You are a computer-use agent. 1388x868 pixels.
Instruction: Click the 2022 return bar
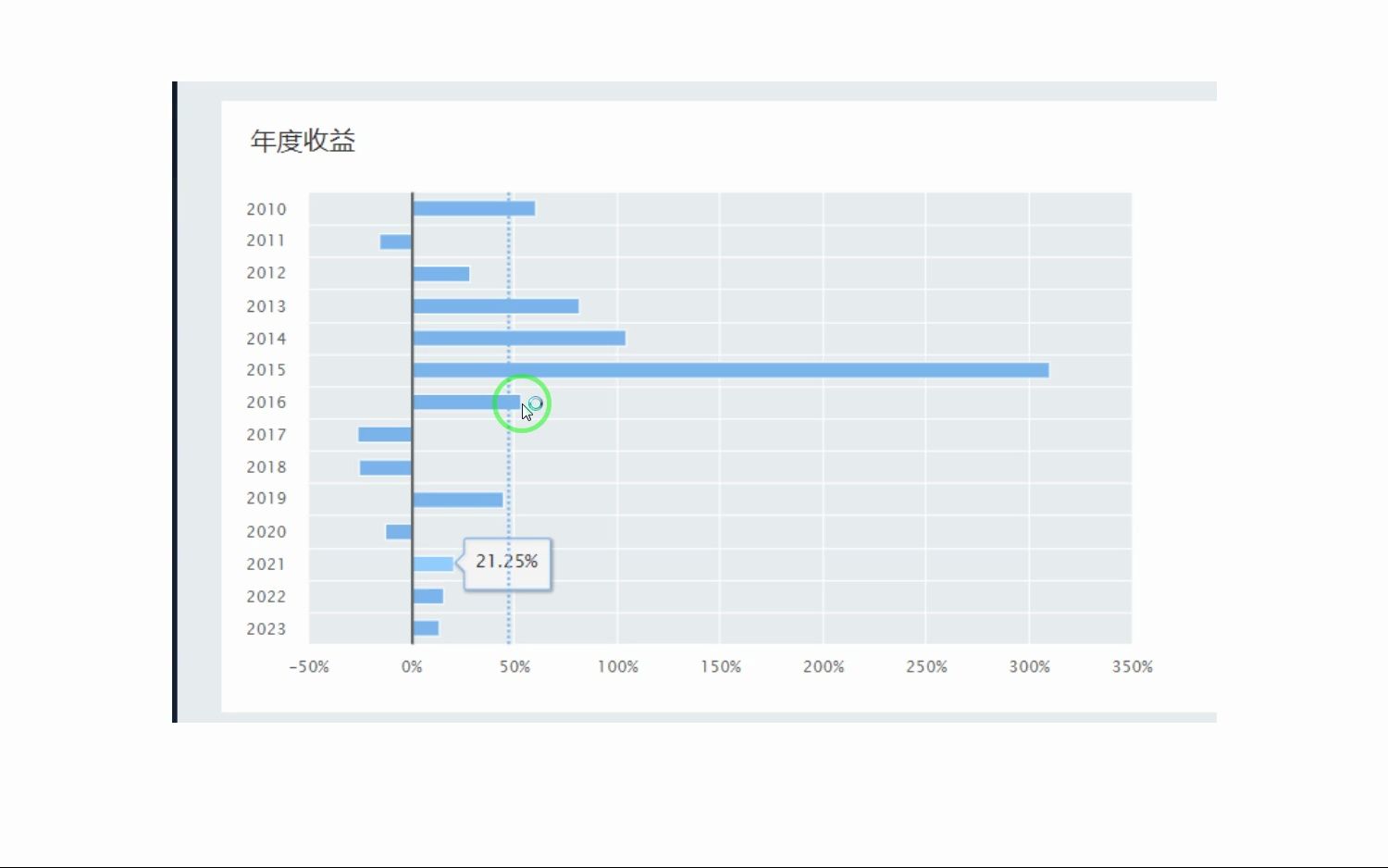click(x=428, y=596)
